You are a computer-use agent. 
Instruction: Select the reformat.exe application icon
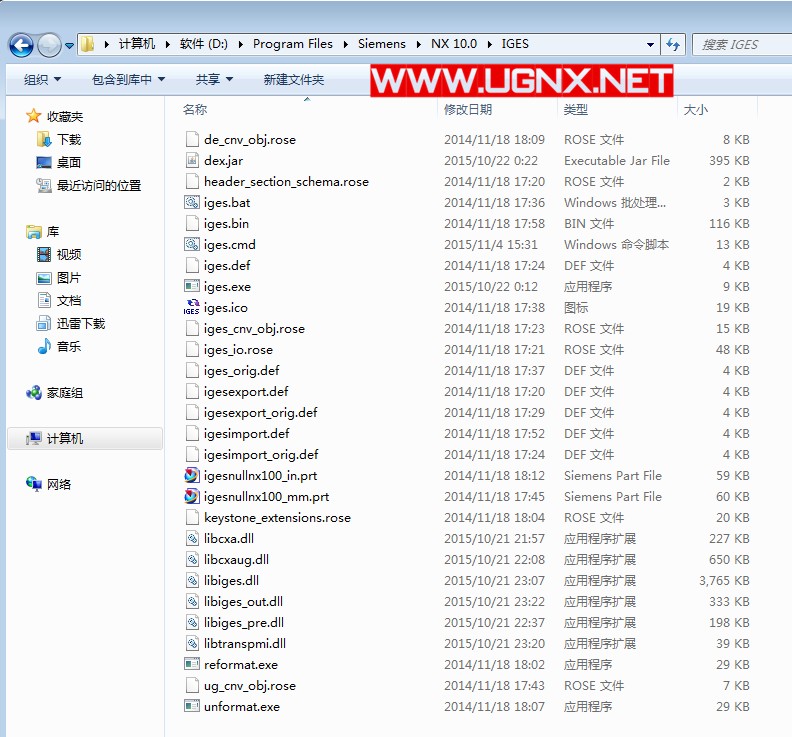pyautogui.click(x=192, y=664)
